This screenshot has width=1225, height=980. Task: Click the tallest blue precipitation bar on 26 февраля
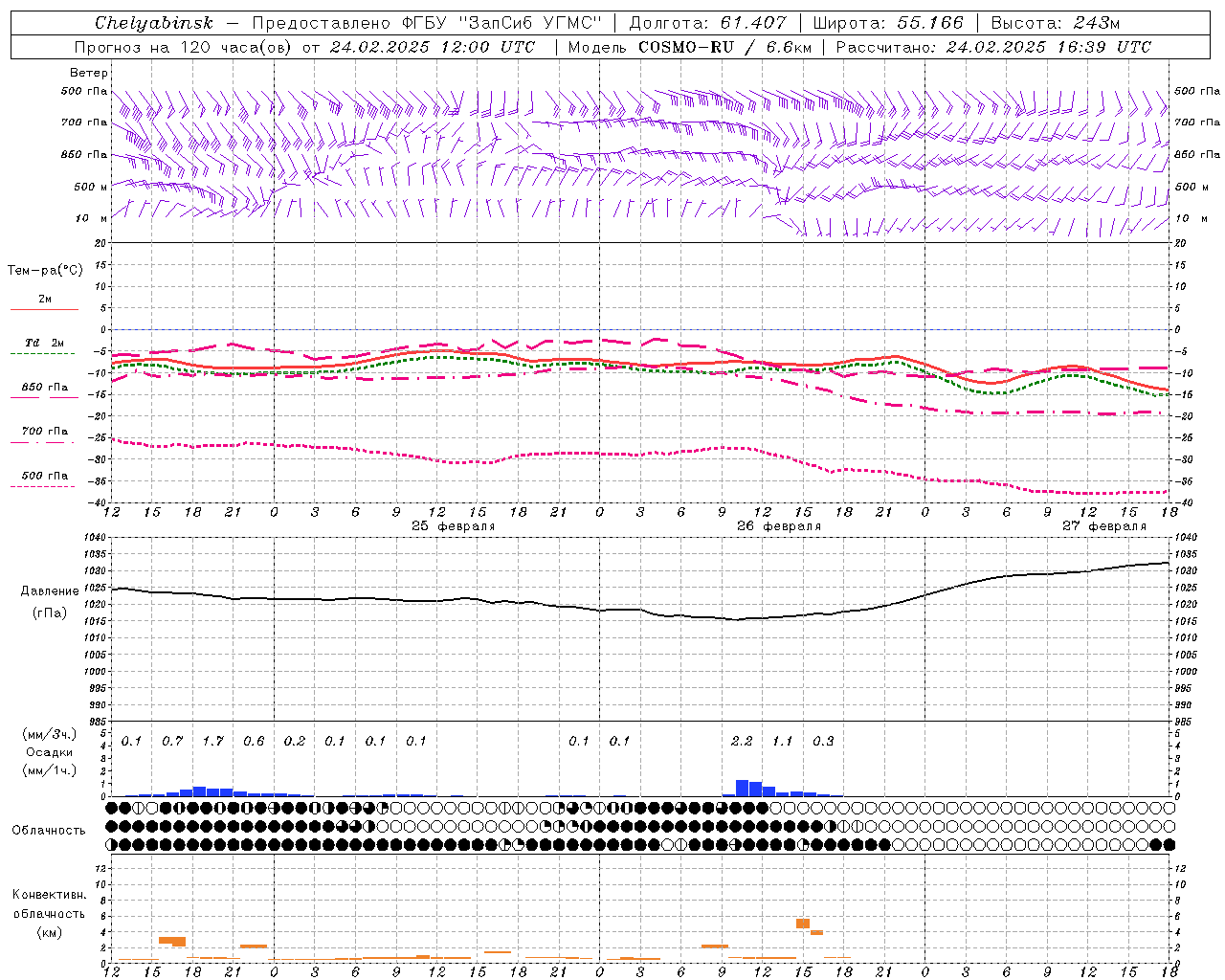tap(742, 788)
